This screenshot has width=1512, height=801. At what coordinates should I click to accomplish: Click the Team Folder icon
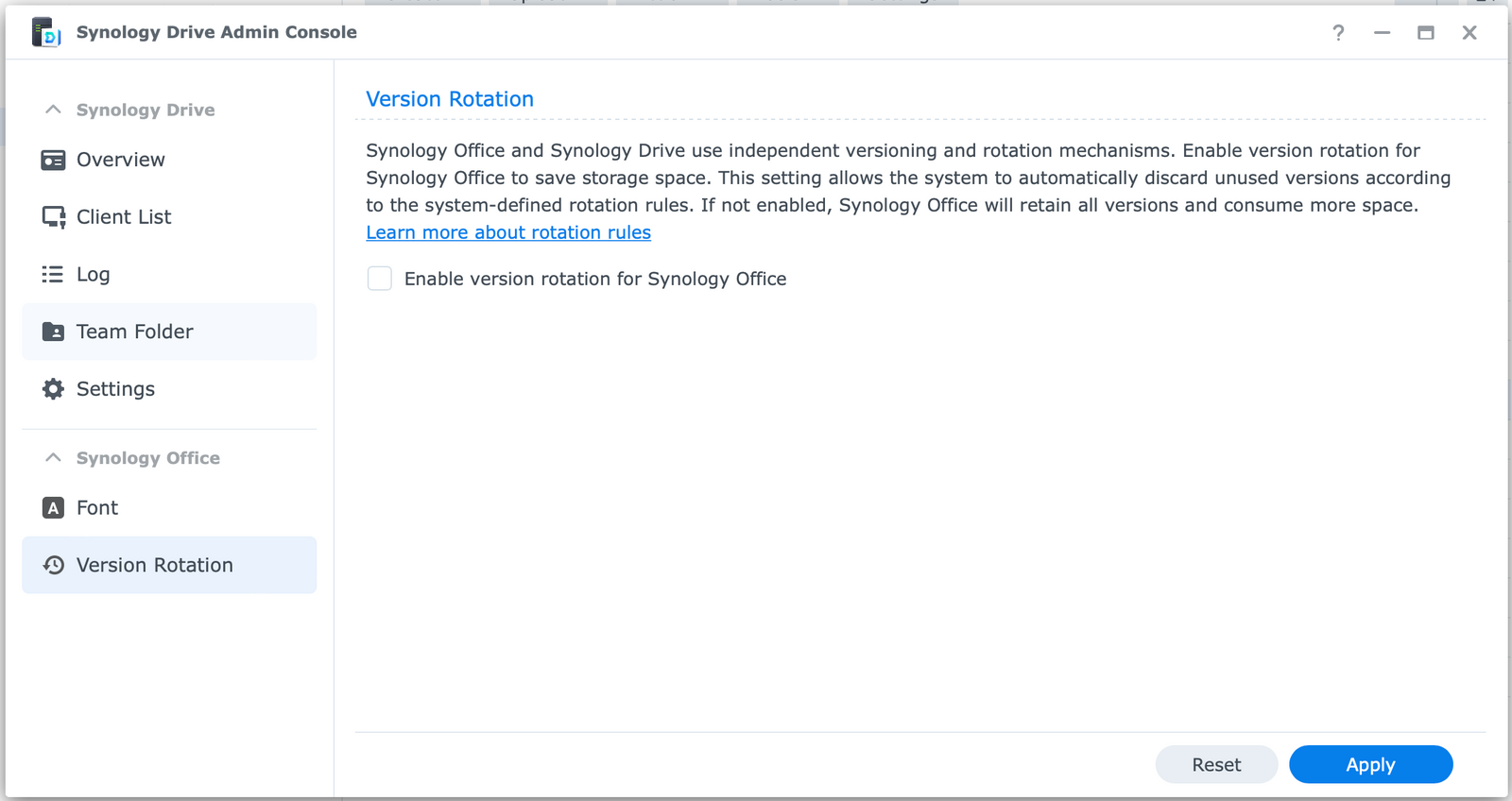pos(53,332)
